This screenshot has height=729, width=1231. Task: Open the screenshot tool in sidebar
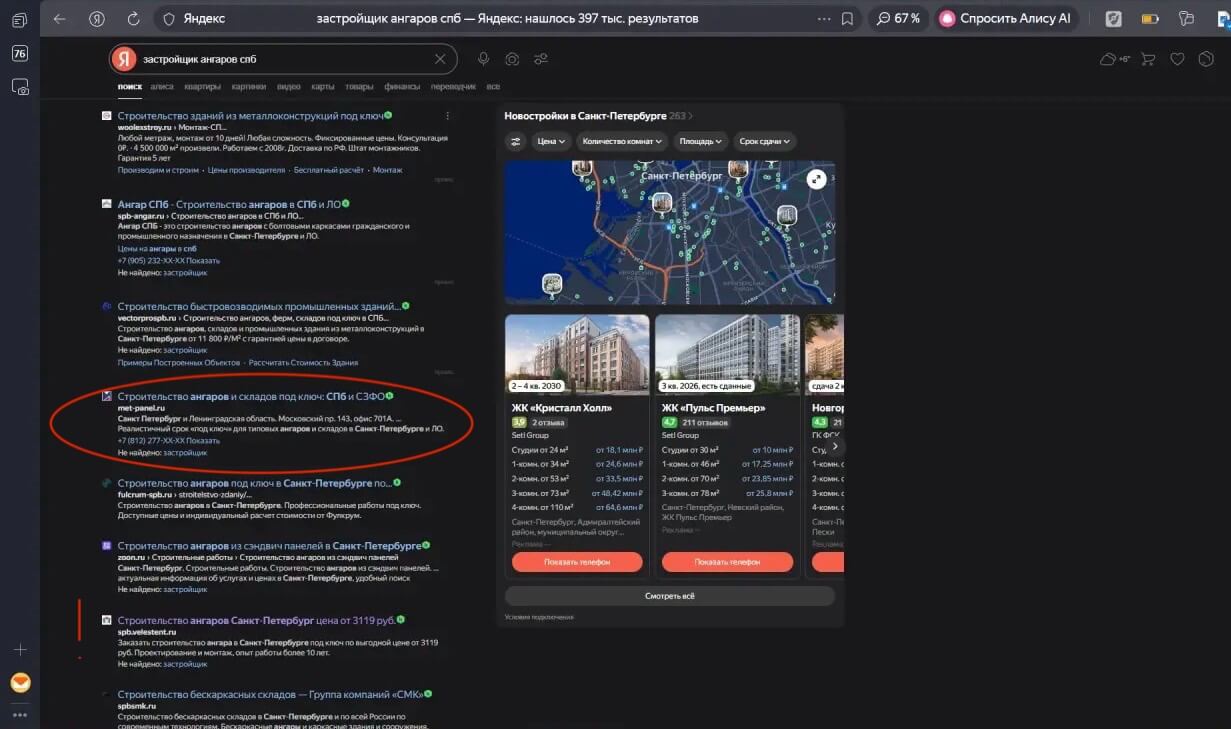(x=20, y=87)
